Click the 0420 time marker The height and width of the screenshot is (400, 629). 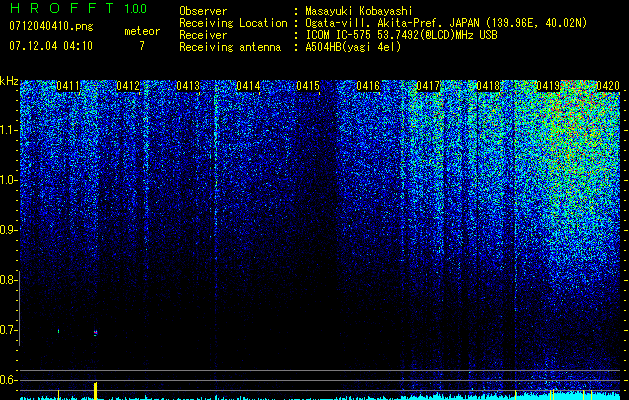[608, 86]
